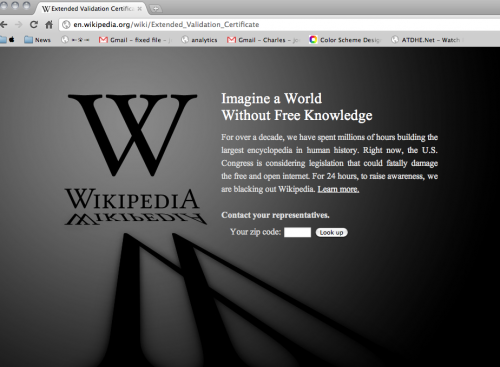Open a new tab button
500x367 pixels.
155,9
